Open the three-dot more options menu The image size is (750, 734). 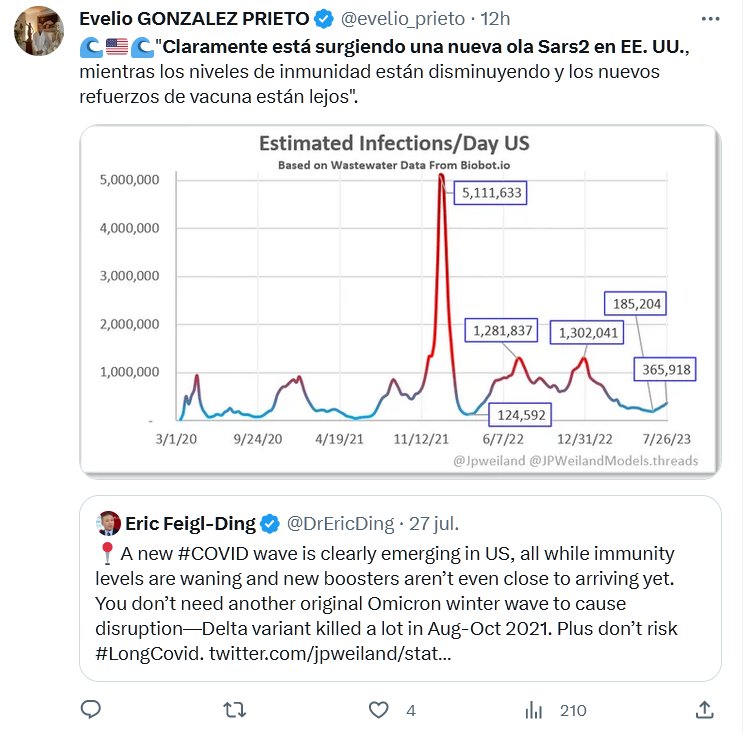click(710, 18)
